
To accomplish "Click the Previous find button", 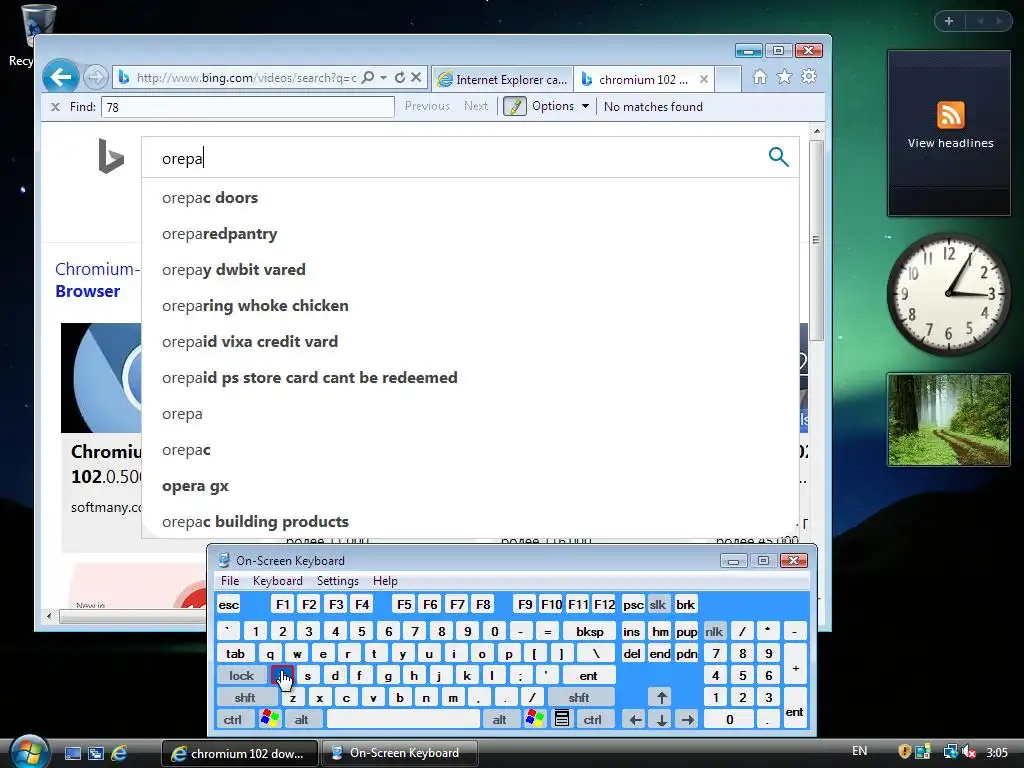I will pyautogui.click(x=427, y=106).
